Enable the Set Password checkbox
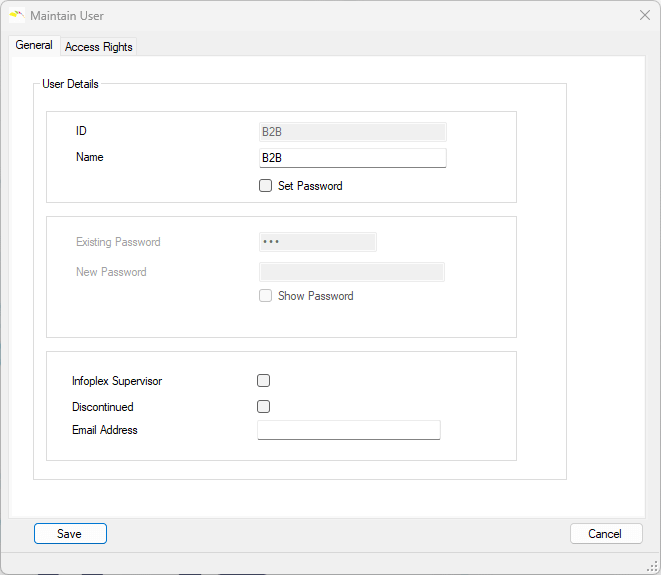 [x=265, y=186]
